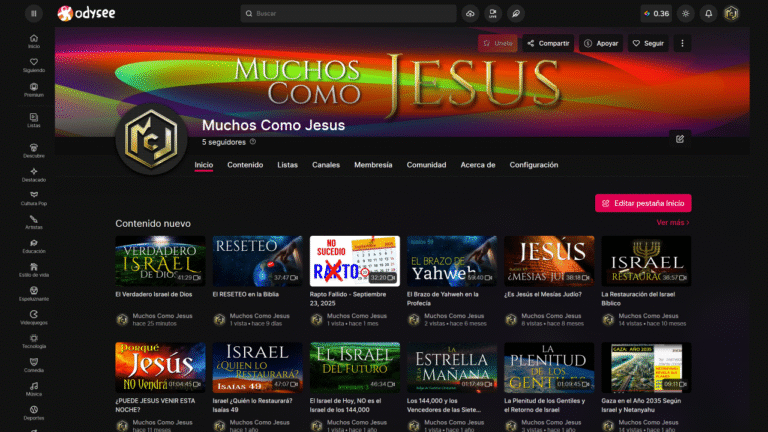Viewport: 768px width, 432px height.
Task: Click the edit pencil icon on banner
Action: [680, 139]
